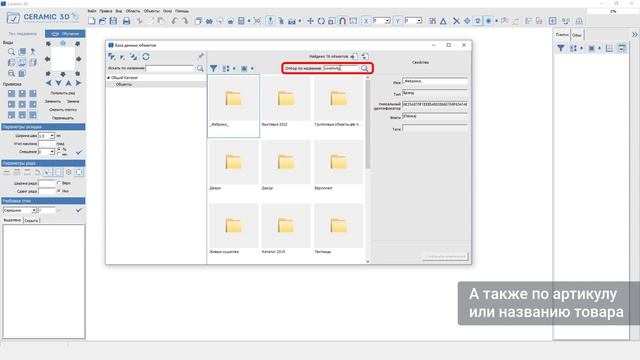Open the Ширина шва dropdown

52,136
